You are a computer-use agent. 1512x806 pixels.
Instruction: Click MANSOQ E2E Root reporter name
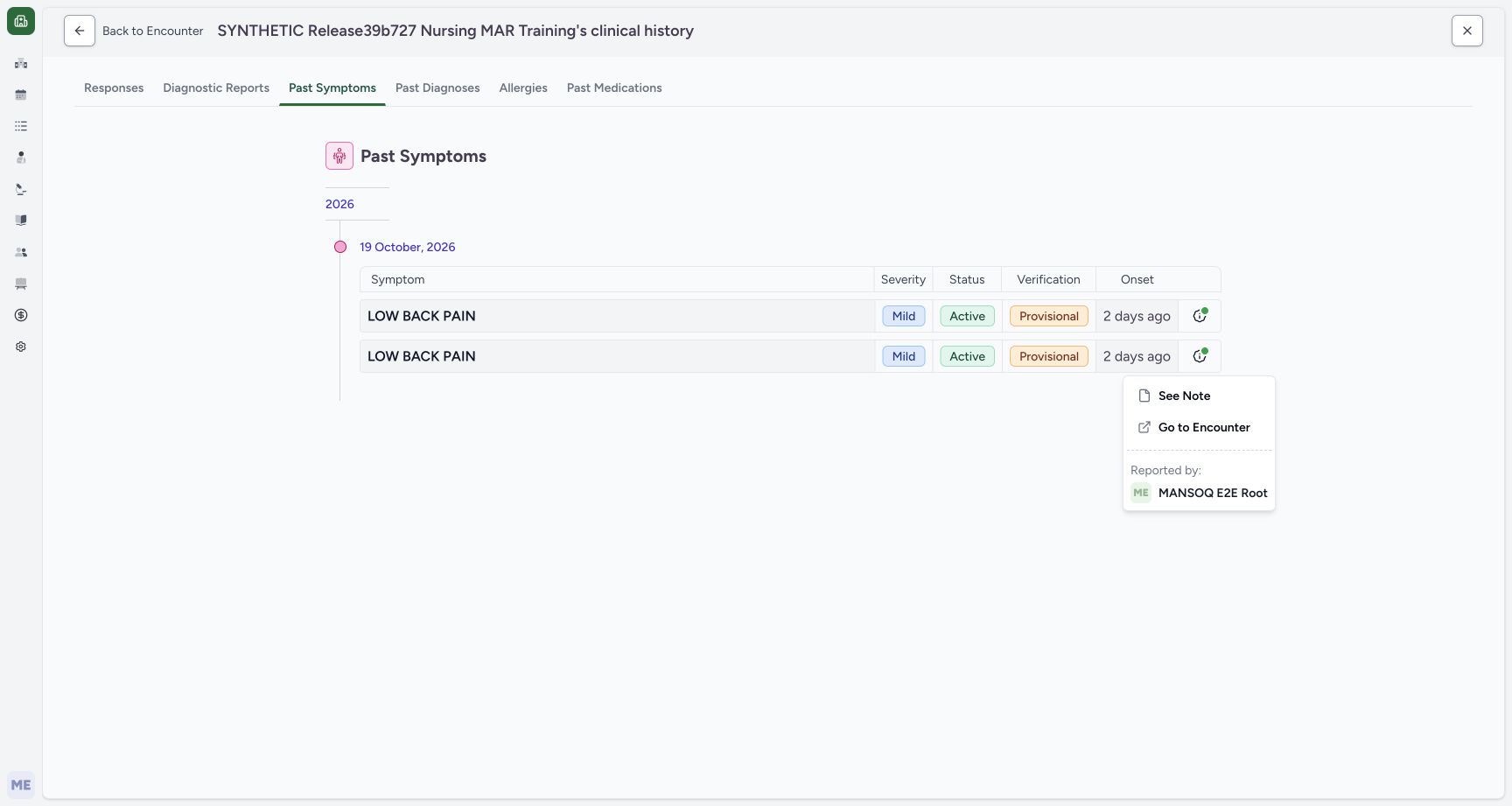1213,493
